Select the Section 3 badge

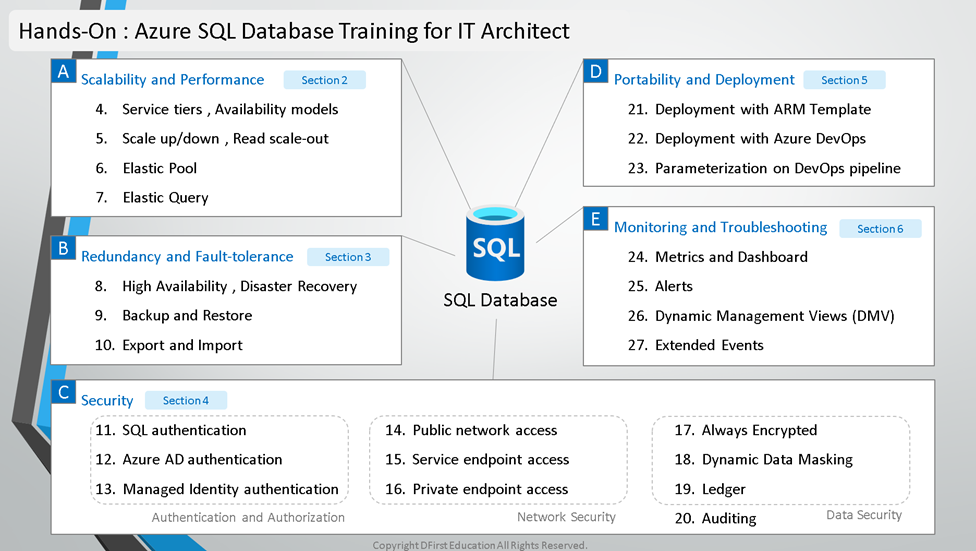348,257
